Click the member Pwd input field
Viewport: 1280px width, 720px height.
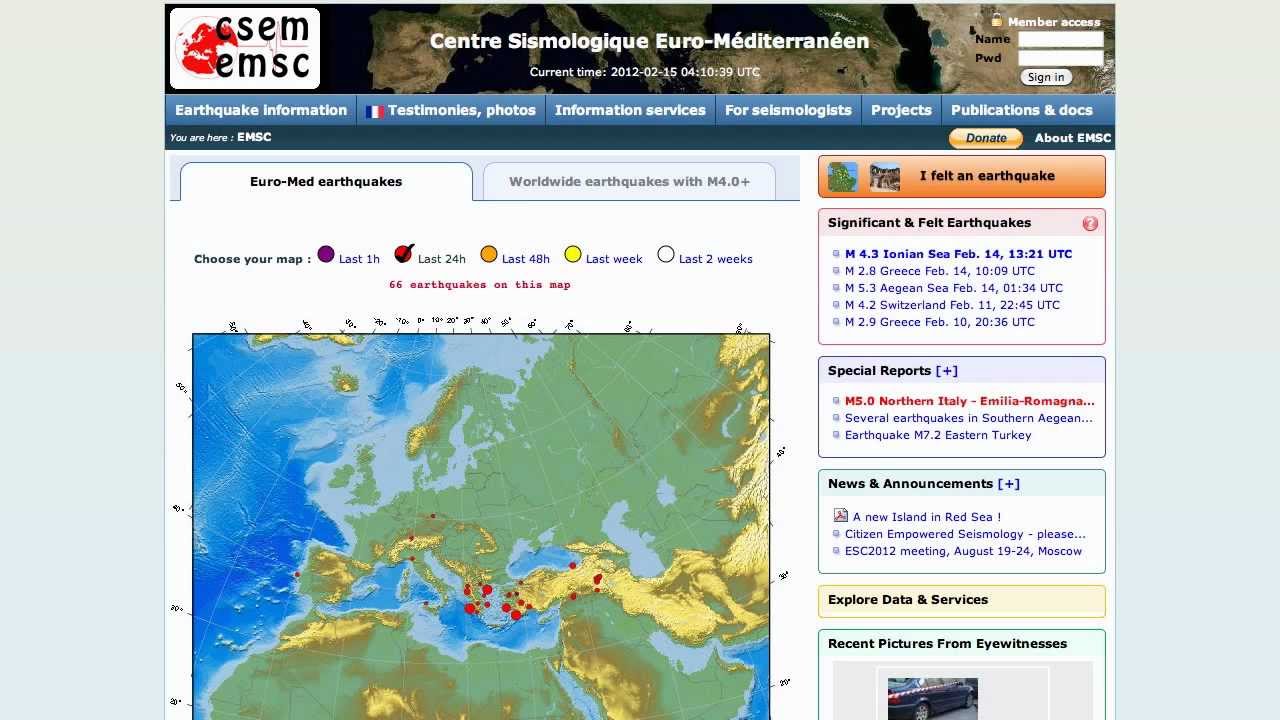[1060, 58]
